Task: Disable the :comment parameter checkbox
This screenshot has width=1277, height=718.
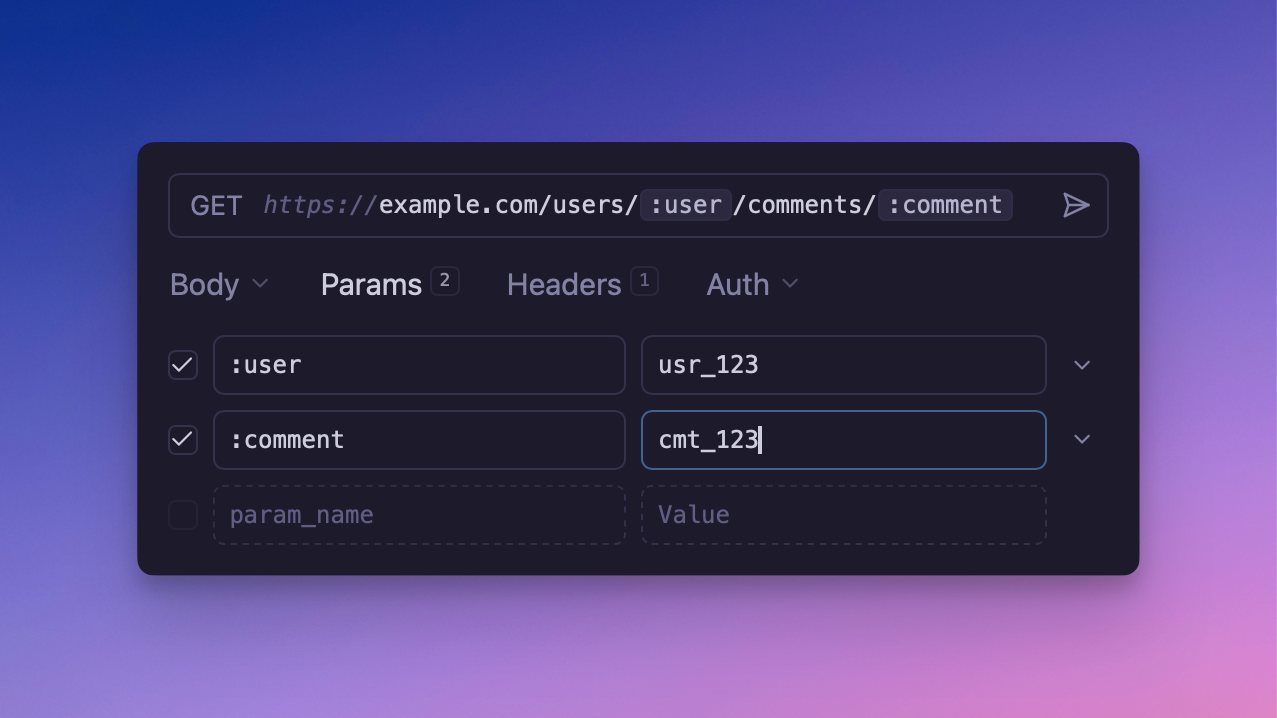Action: pyautogui.click(x=183, y=440)
